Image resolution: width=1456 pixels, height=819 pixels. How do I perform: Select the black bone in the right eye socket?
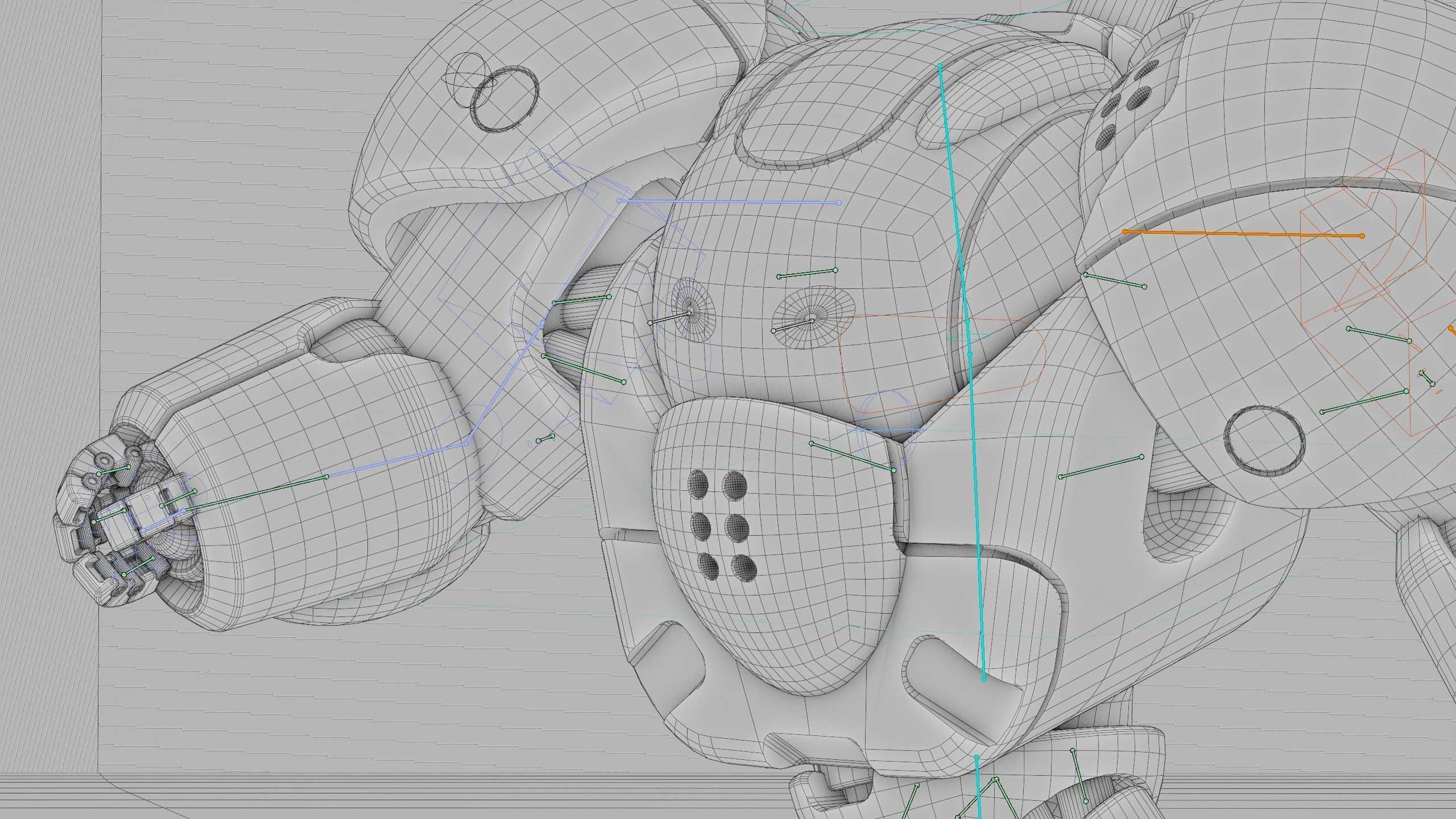point(792,326)
